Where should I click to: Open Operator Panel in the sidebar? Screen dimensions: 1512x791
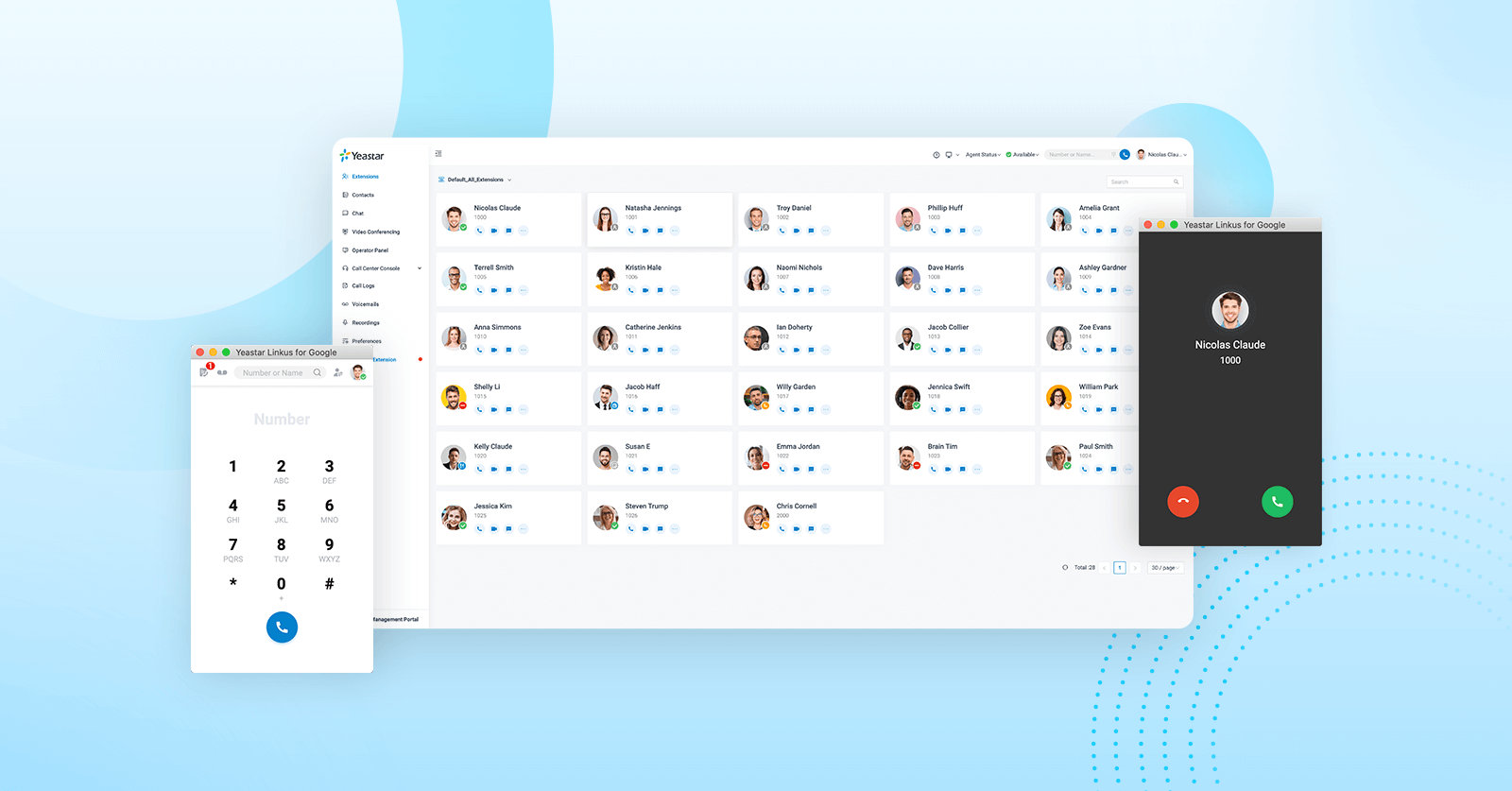pos(369,250)
